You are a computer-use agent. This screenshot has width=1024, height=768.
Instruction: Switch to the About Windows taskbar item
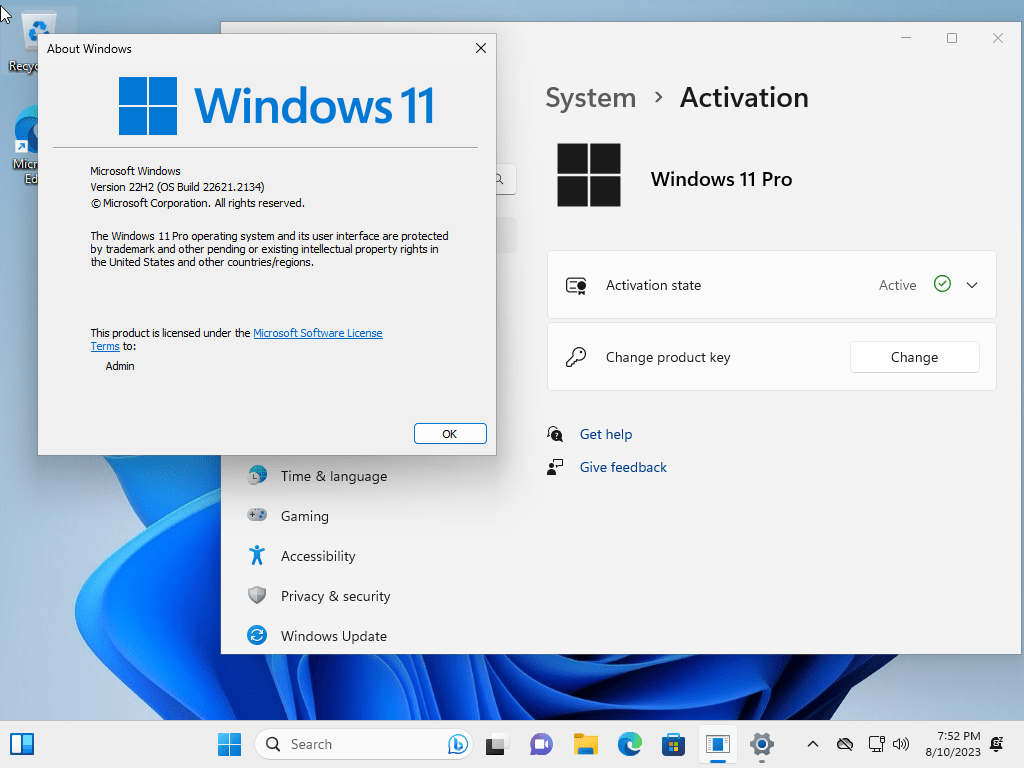(x=718, y=744)
